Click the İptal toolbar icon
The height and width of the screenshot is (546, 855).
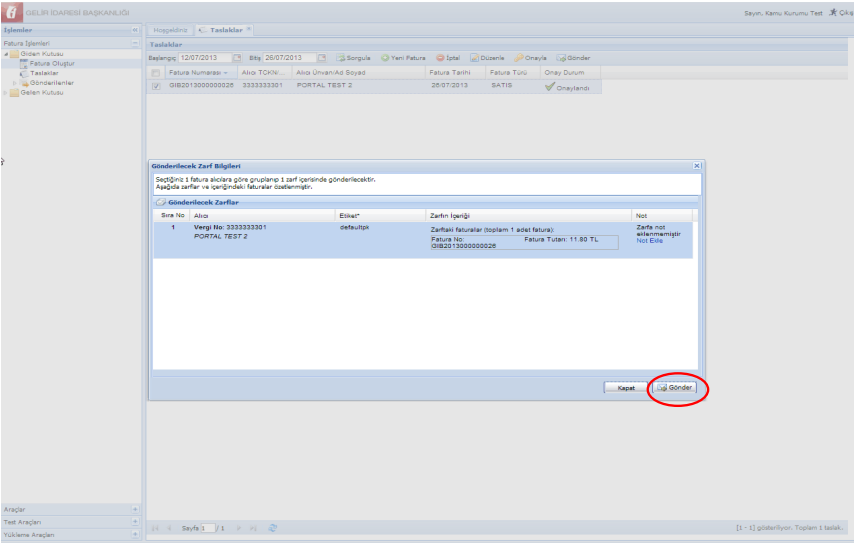(440, 58)
